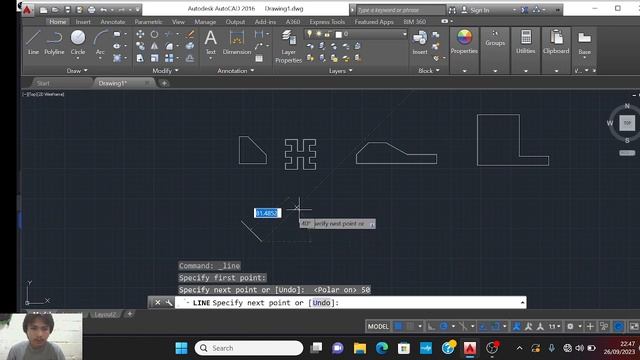Screen dimensions: 640x360
Task: Click Sign In button
Action: 475,10
